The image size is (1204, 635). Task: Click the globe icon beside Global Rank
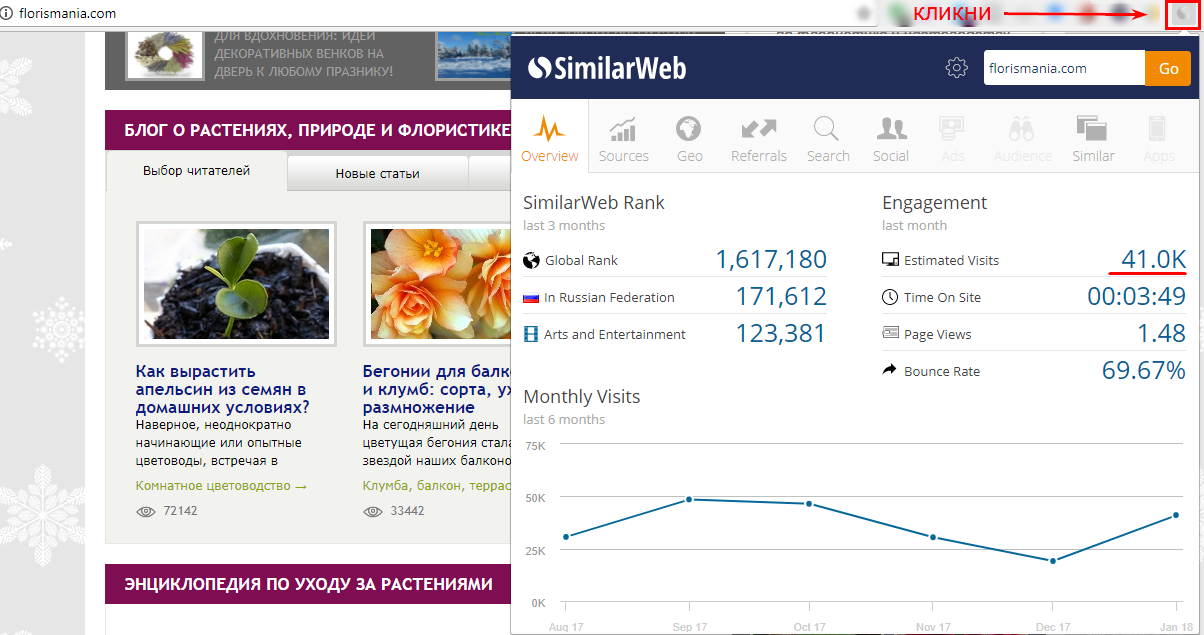531,261
